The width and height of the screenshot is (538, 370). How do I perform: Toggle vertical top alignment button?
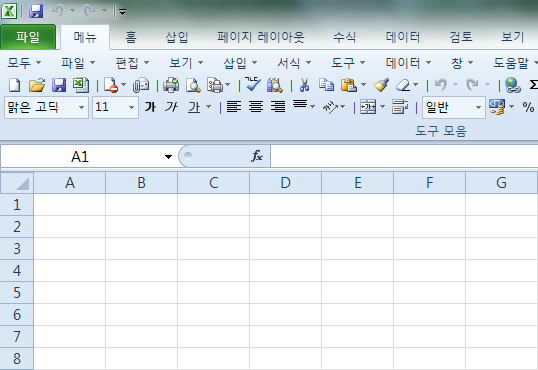tap(300, 104)
